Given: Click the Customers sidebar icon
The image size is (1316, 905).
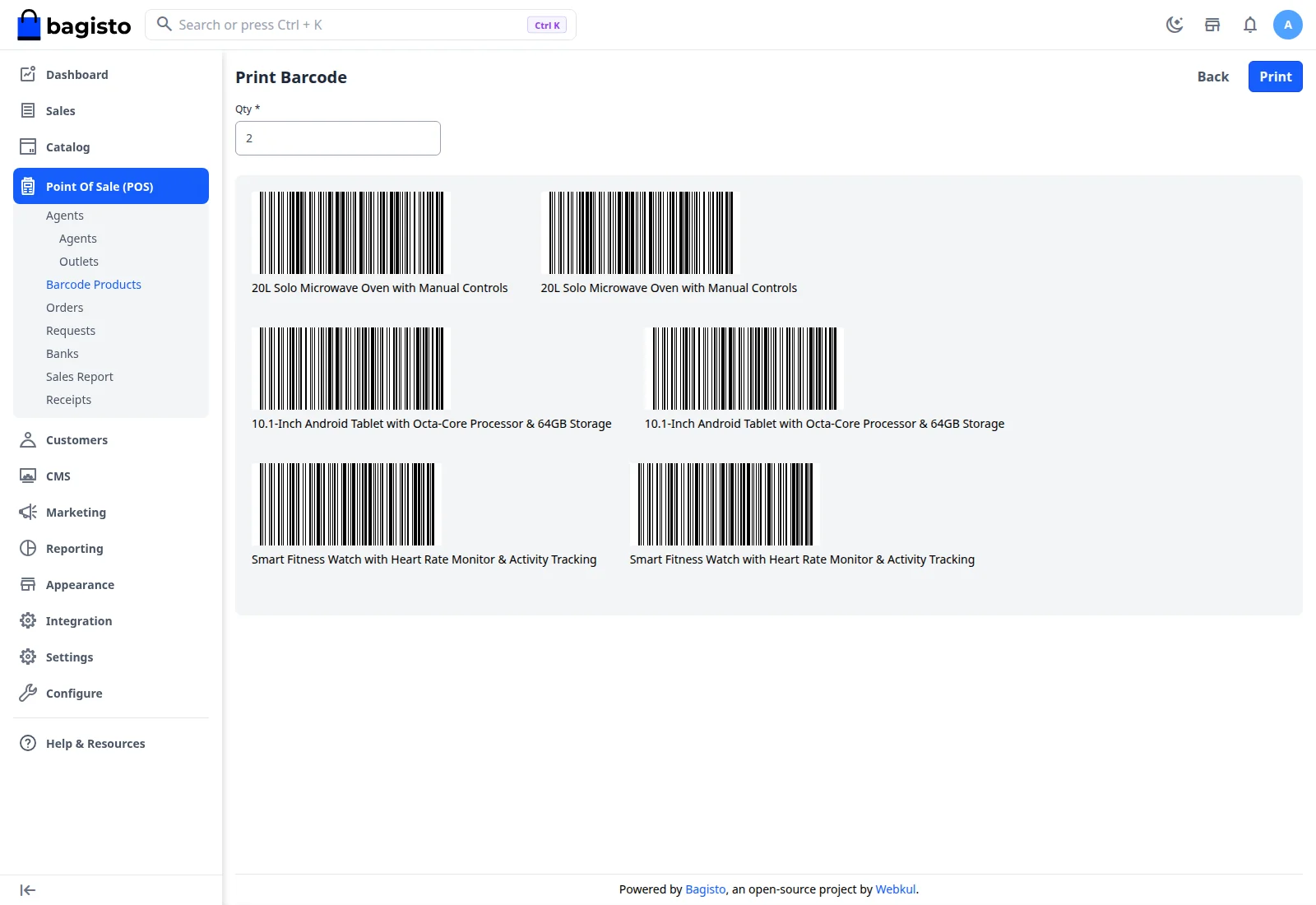Looking at the screenshot, I should pos(28,439).
